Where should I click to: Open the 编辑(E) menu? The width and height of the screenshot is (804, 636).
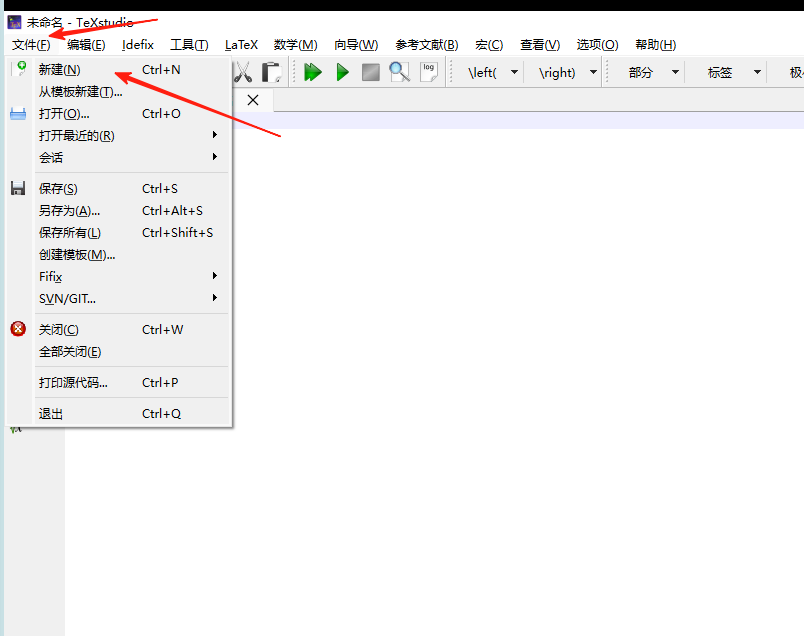pos(86,45)
